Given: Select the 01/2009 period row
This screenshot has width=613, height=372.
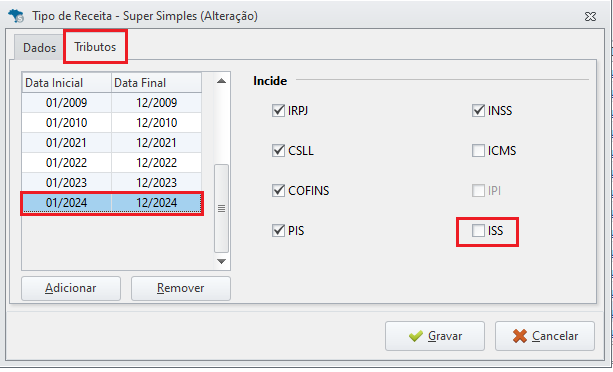Looking at the screenshot, I should (x=112, y=103).
